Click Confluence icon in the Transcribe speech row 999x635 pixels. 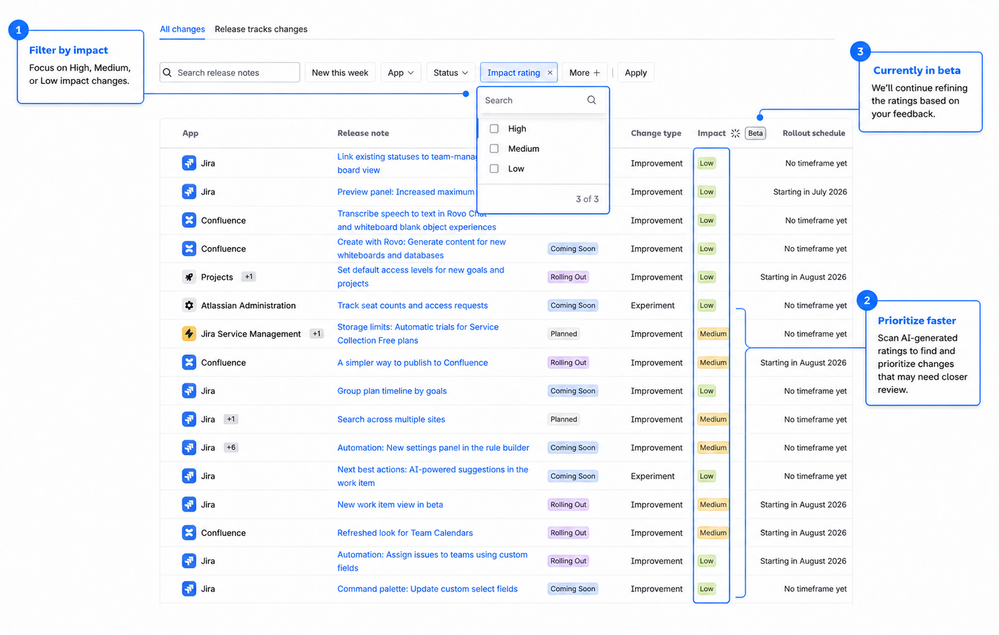189,220
